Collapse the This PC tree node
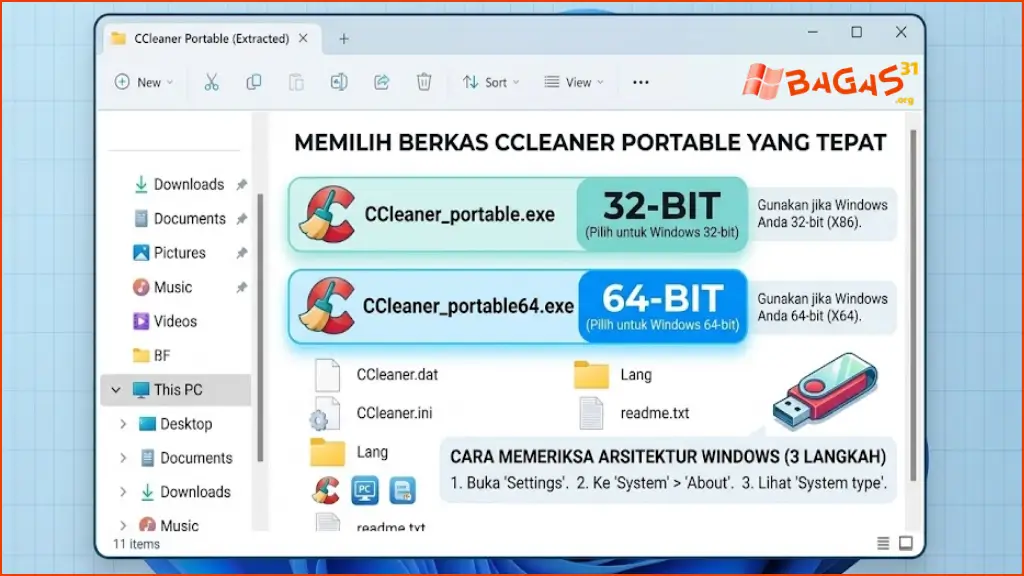The width and height of the screenshot is (1024, 576). point(116,390)
